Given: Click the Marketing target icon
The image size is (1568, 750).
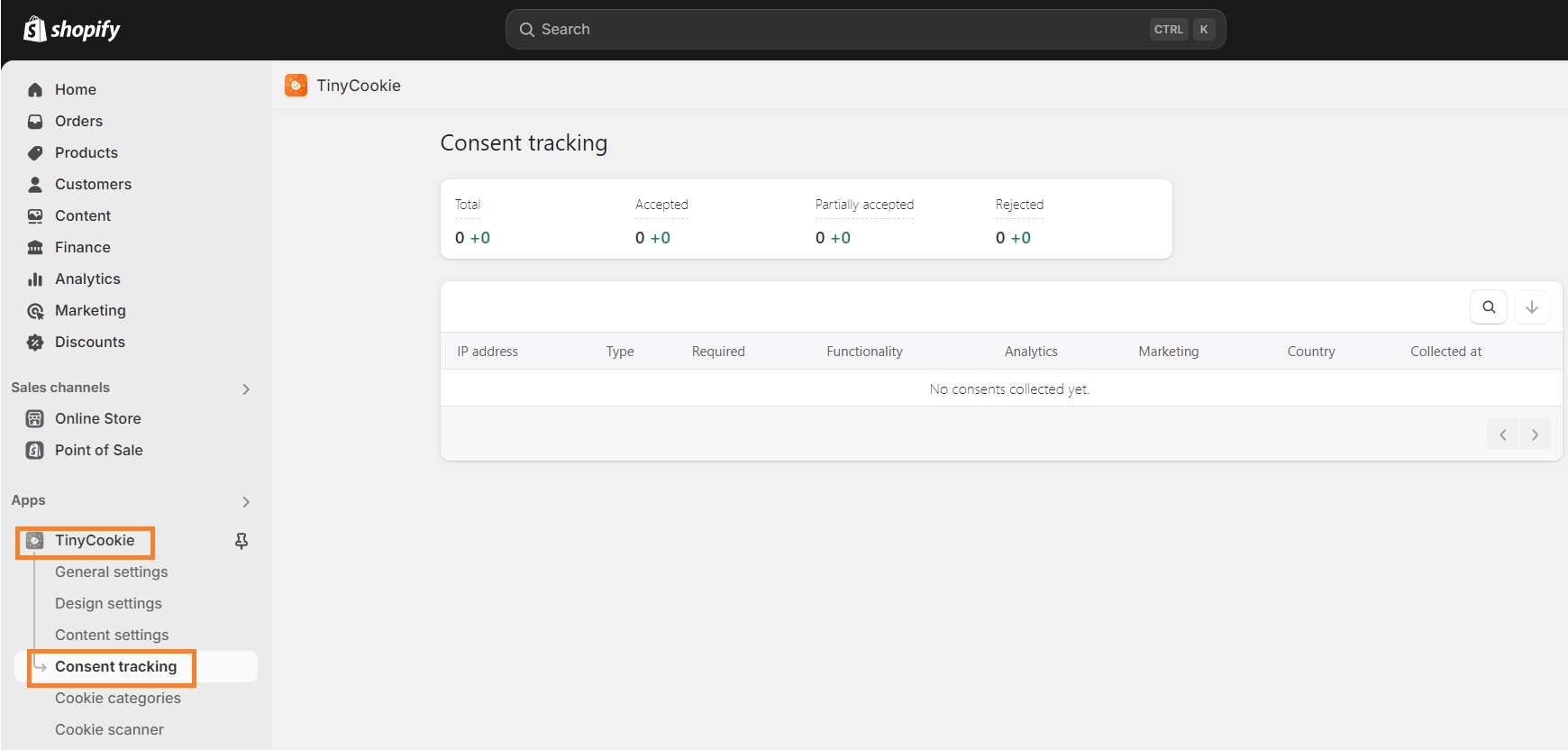Looking at the screenshot, I should click(35, 311).
